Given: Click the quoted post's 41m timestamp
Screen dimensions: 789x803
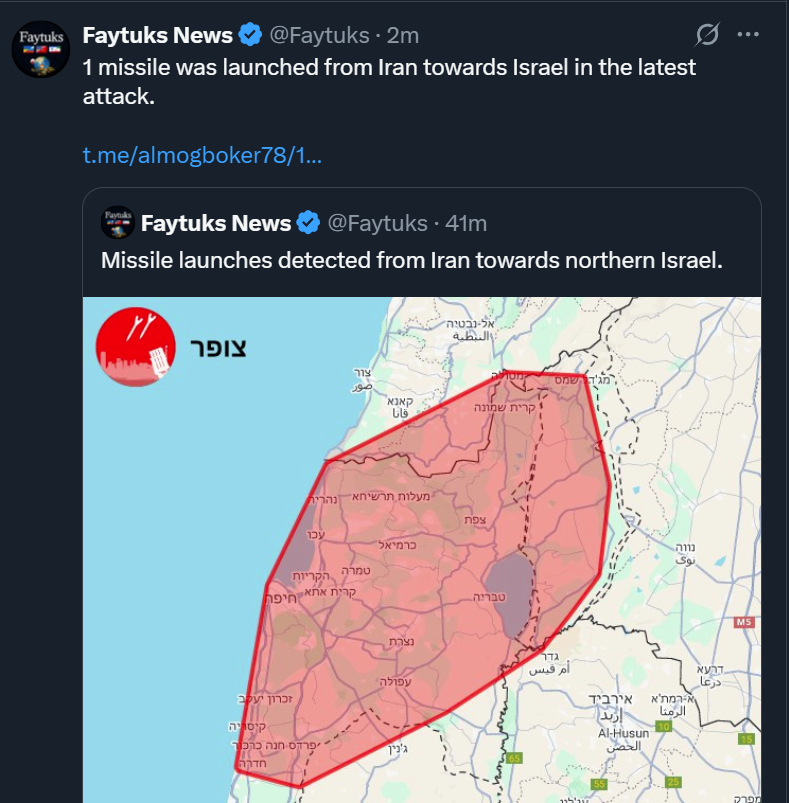Looking at the screenshot, I should click(x=466, y=223).
